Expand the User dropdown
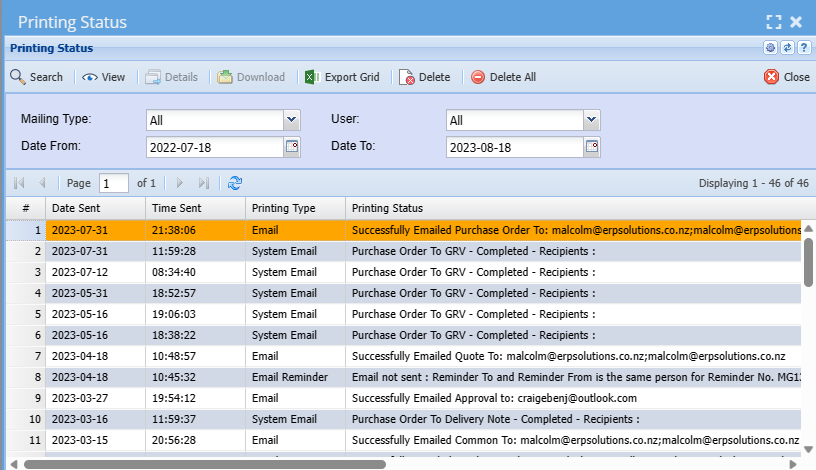816x470 pixels. click(591, 120)
